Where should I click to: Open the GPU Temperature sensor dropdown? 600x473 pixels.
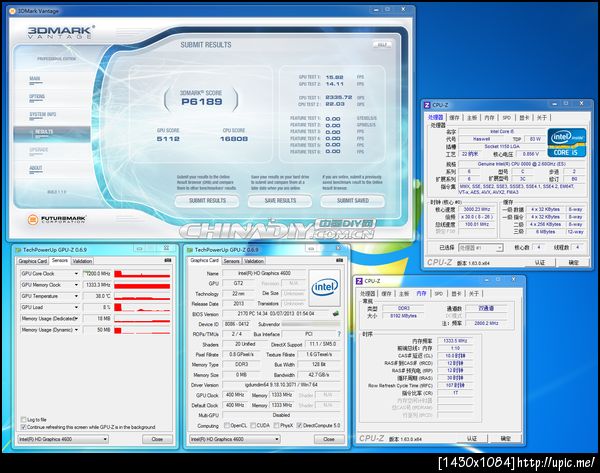coord(76,296)
